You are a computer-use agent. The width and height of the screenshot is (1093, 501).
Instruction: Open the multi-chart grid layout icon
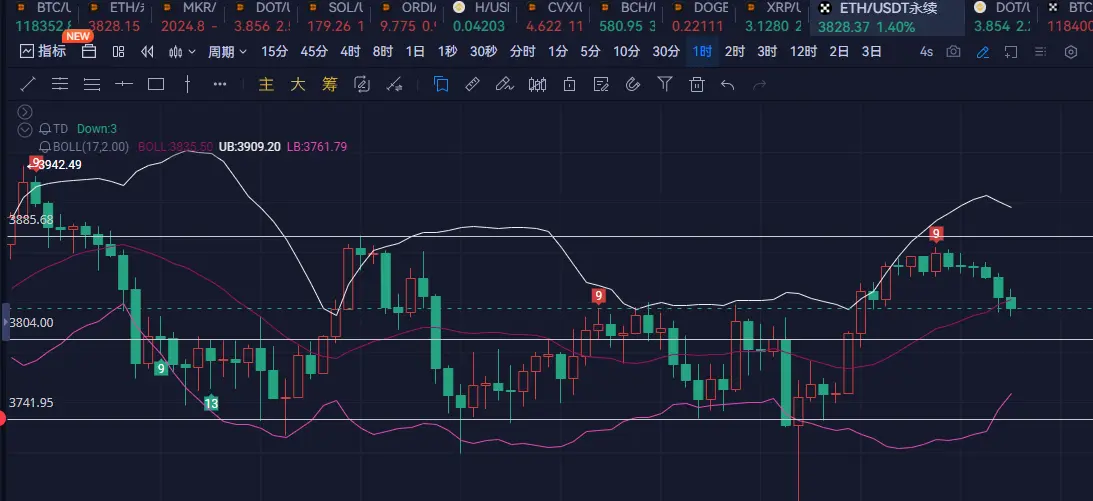(119, 52)
